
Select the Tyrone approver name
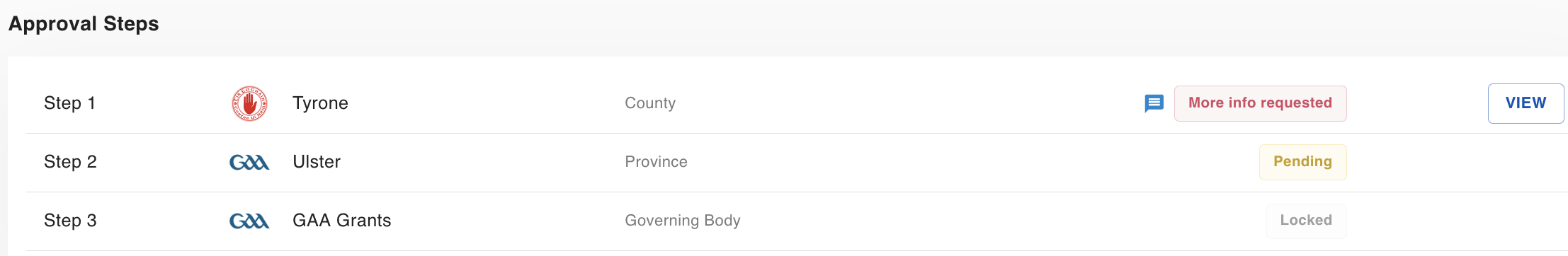point(320,103)
